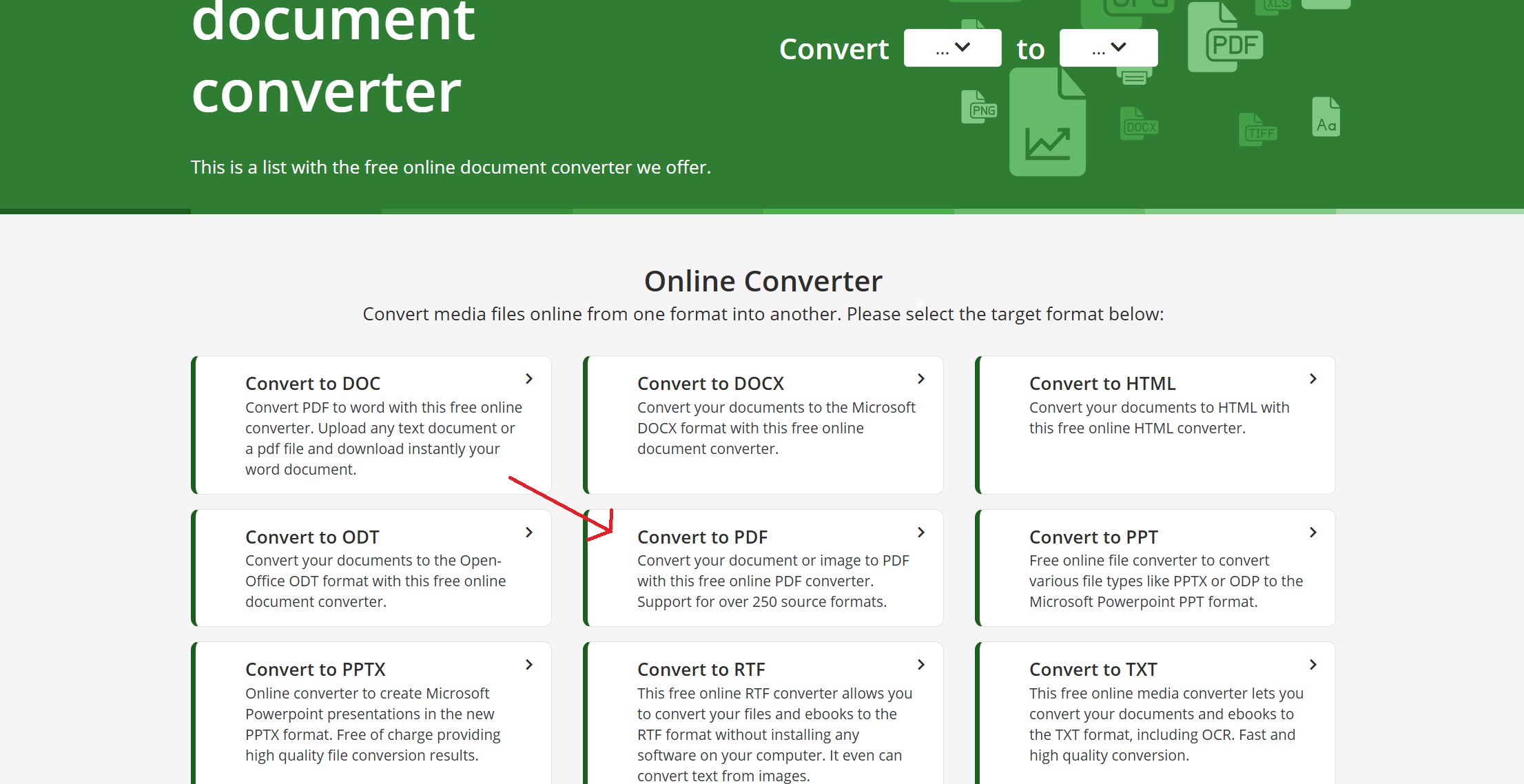1524x784 pixels.
Task: Click the chevron on Convert to PDF card
Action: [921, 533]
